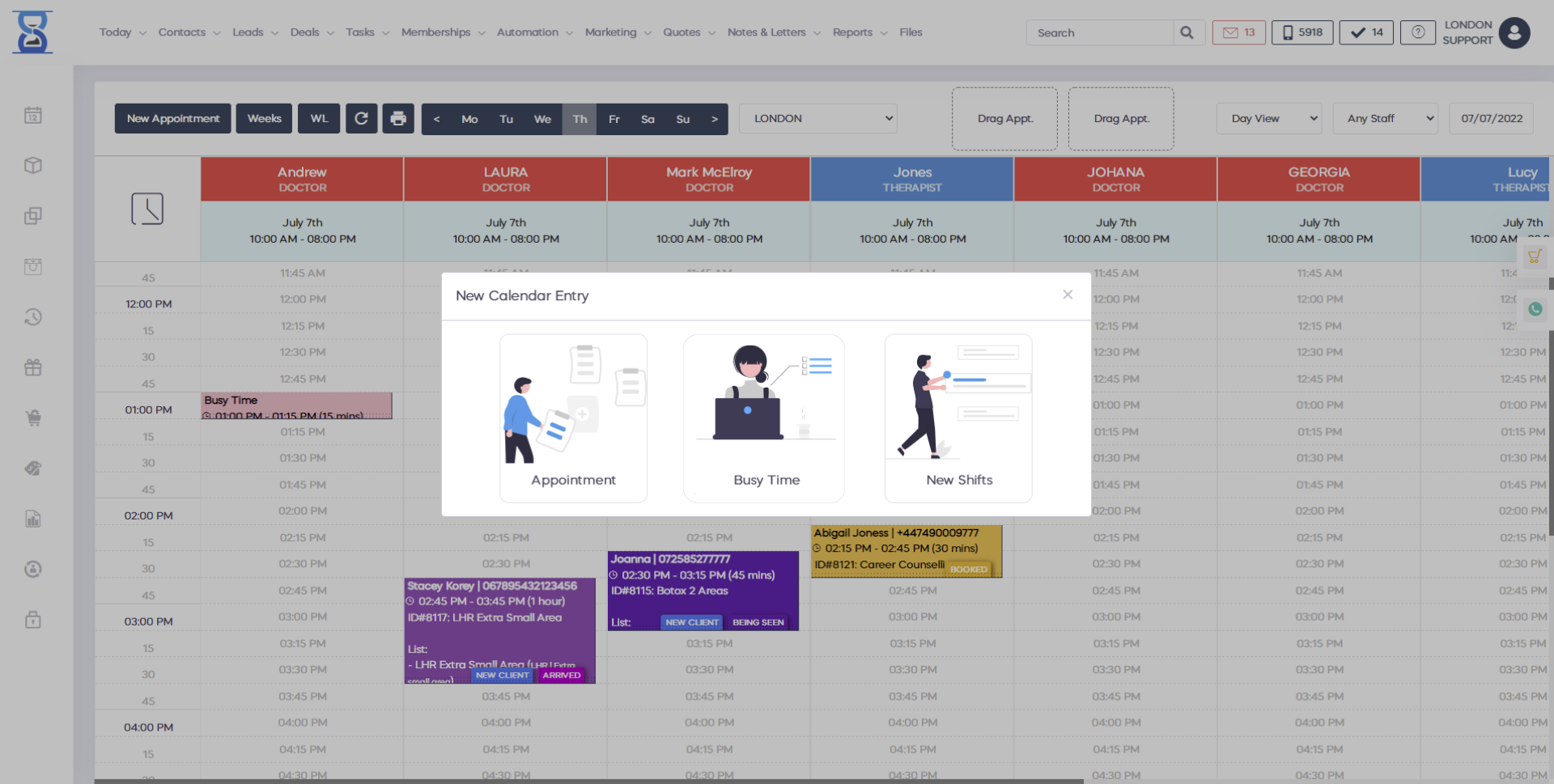The width and height of the screenshot is (1554, 784).
Task: Click the date field showing 07/07/2022
Action: (x=1491, y=119)
